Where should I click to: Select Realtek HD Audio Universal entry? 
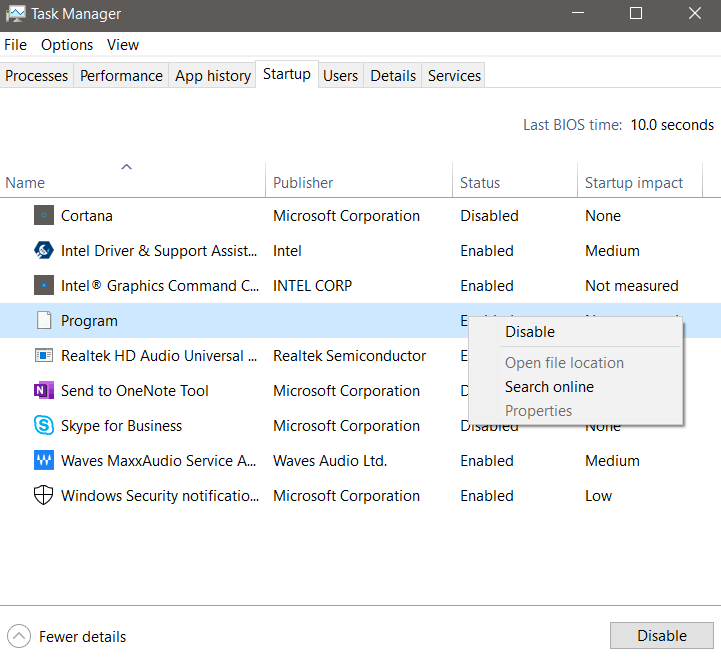pos(159,355)
